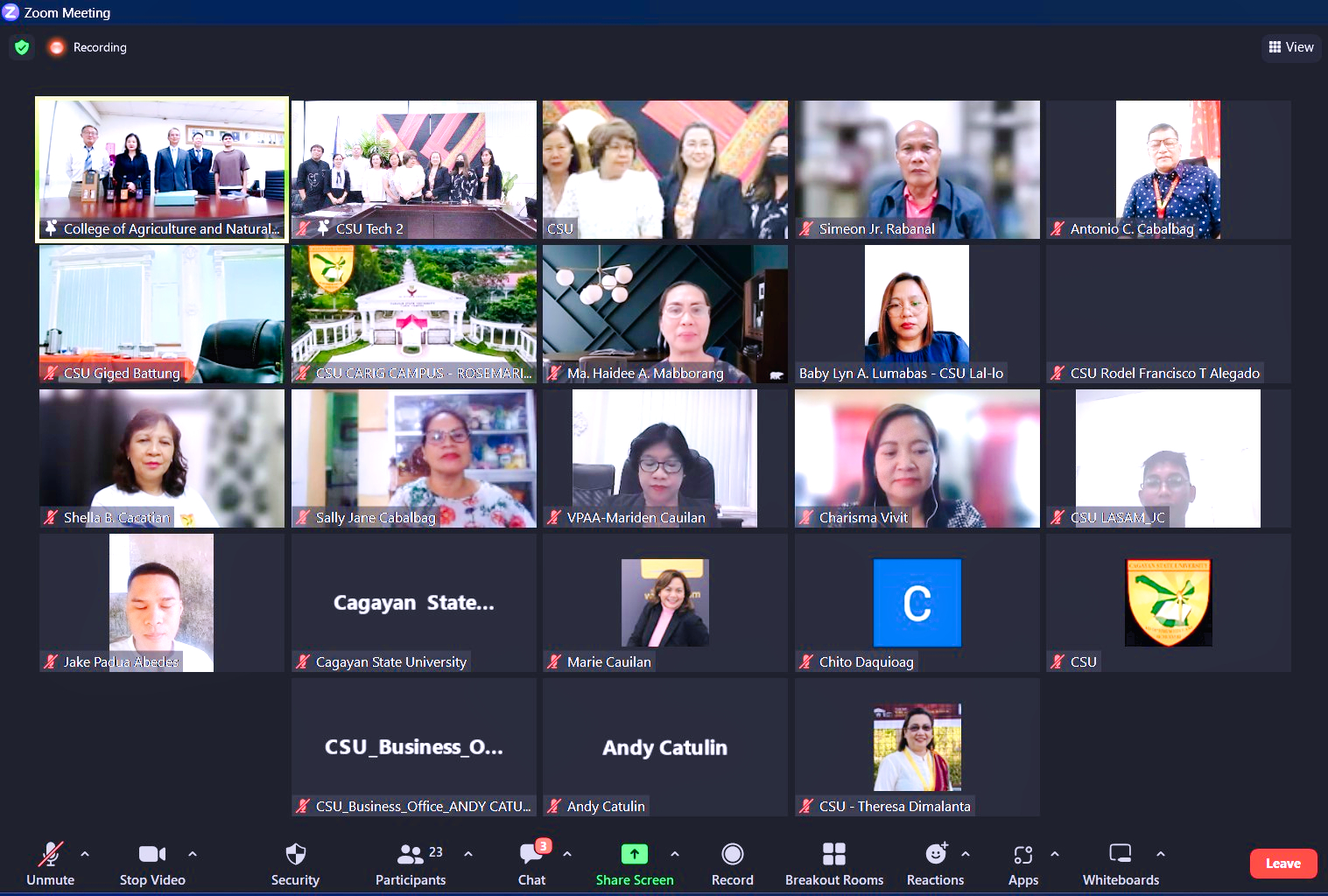Select College of Agriculture and Natural video tile

tap(162, 169)
